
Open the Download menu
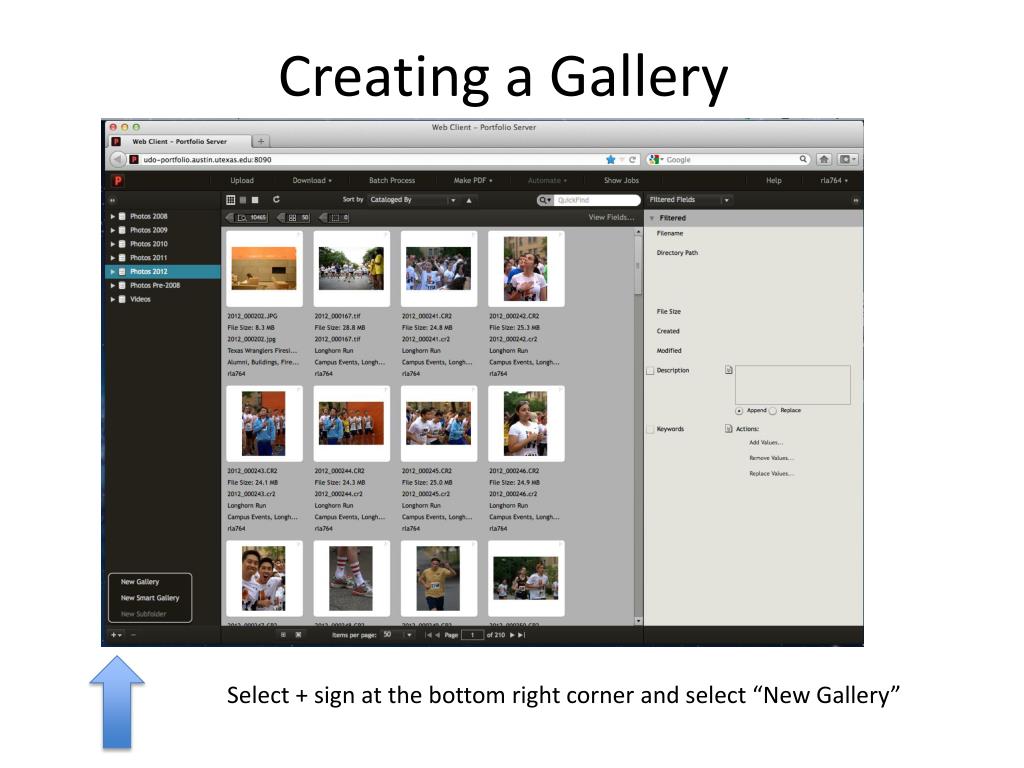(x=312, y=181)
